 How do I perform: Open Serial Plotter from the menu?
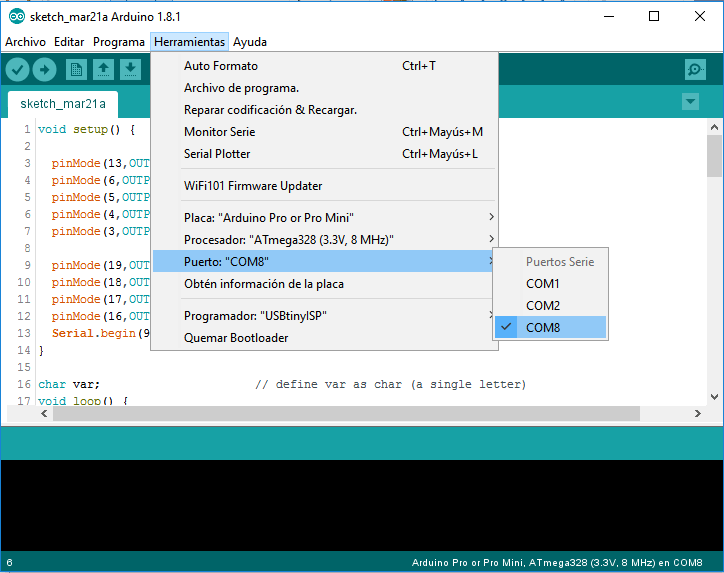(325, 154)
